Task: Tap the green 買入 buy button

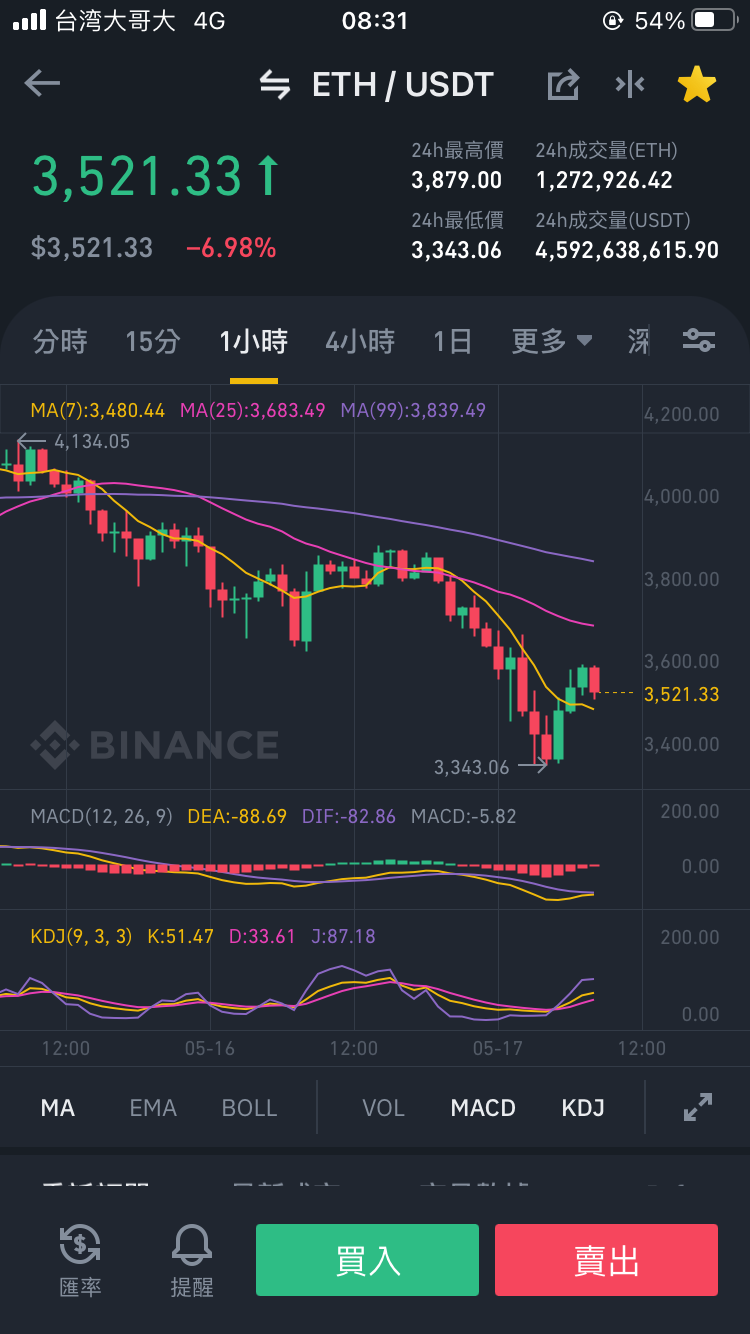Action: pos(367,1260)
